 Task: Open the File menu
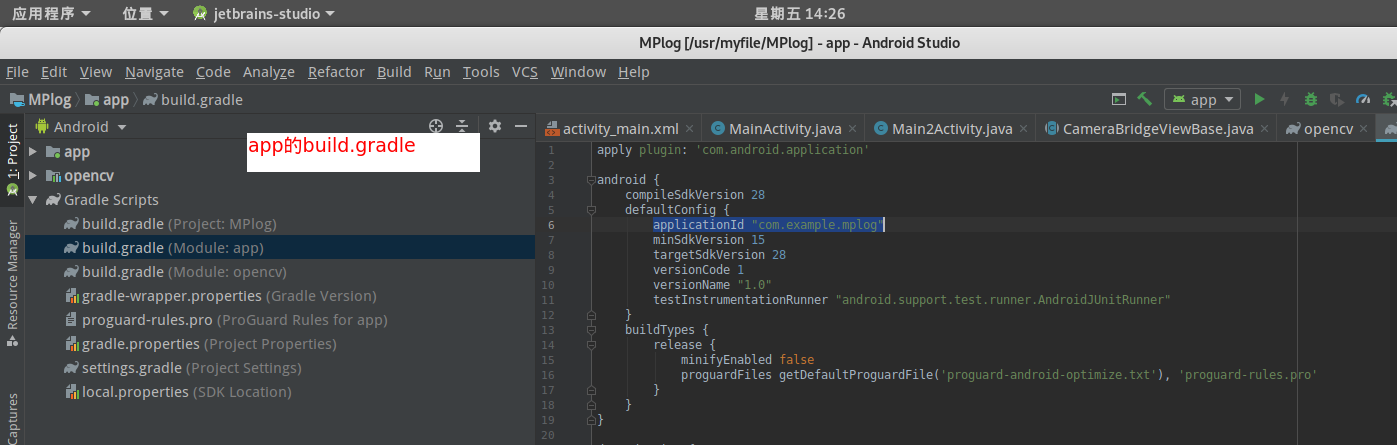17,72
